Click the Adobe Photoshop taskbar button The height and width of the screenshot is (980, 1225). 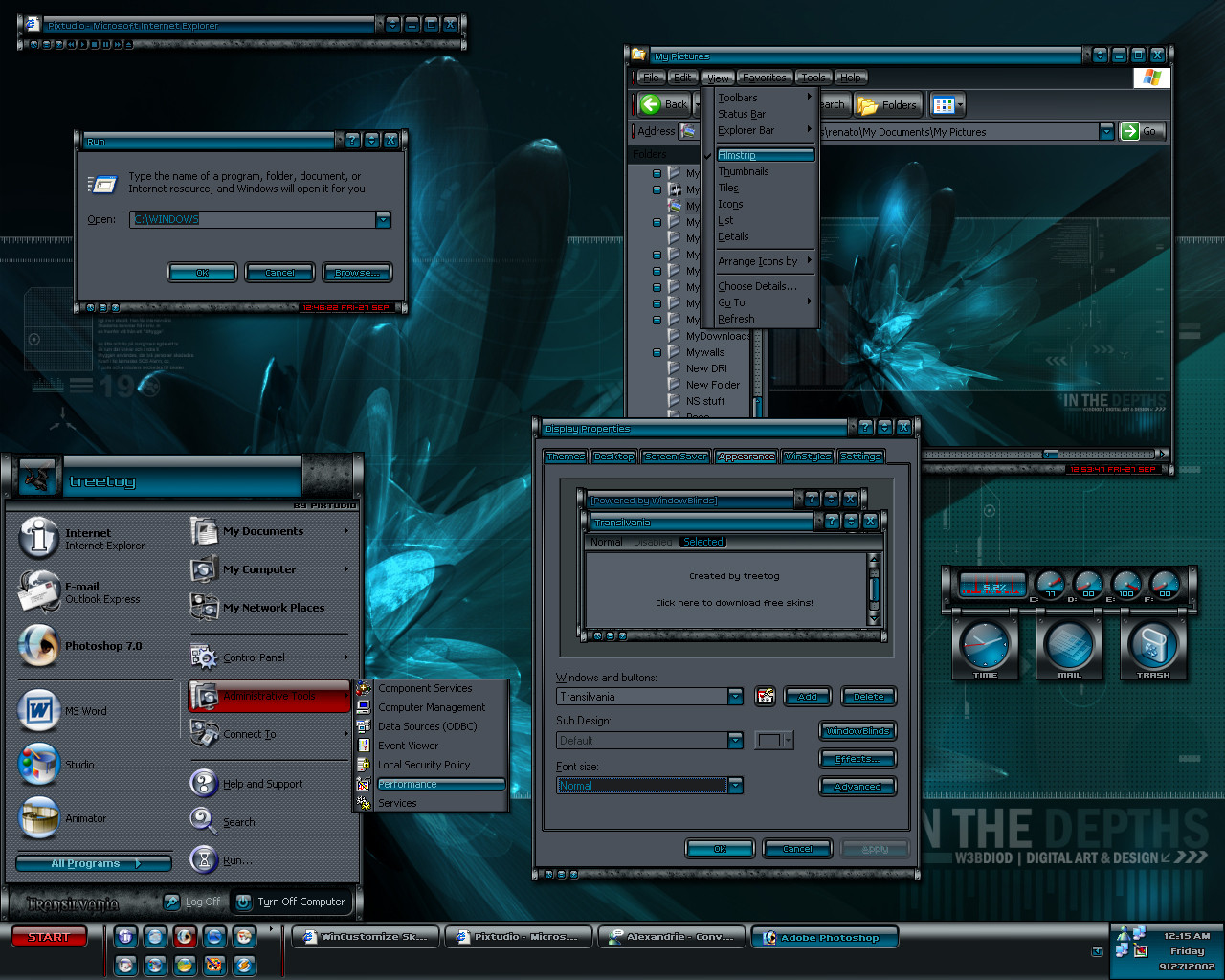click(825, 938)
